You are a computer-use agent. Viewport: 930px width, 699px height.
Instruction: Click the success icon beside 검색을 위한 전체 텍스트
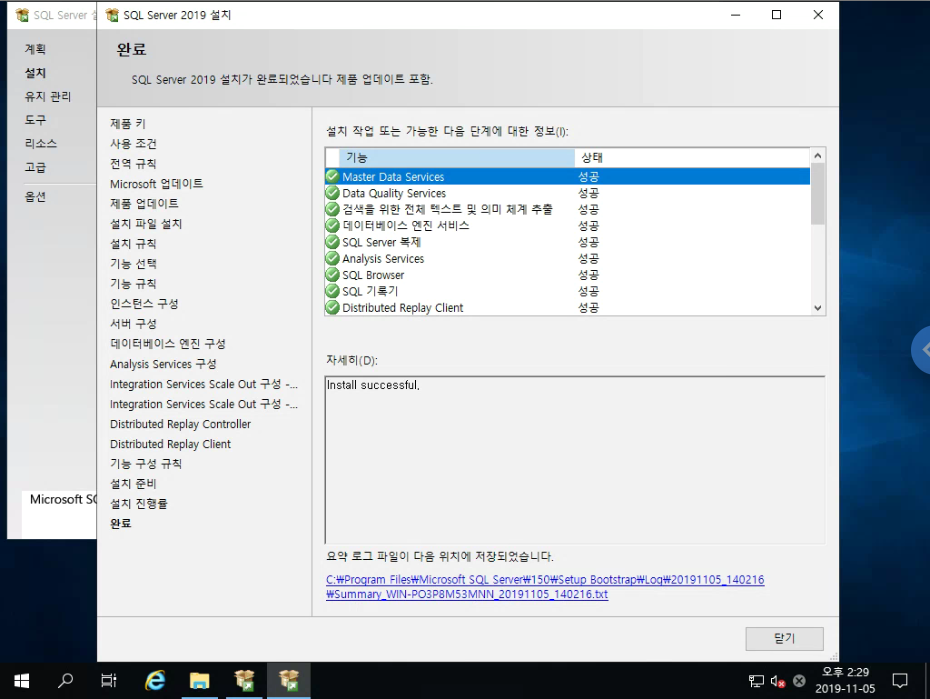(x=333, y=209)
